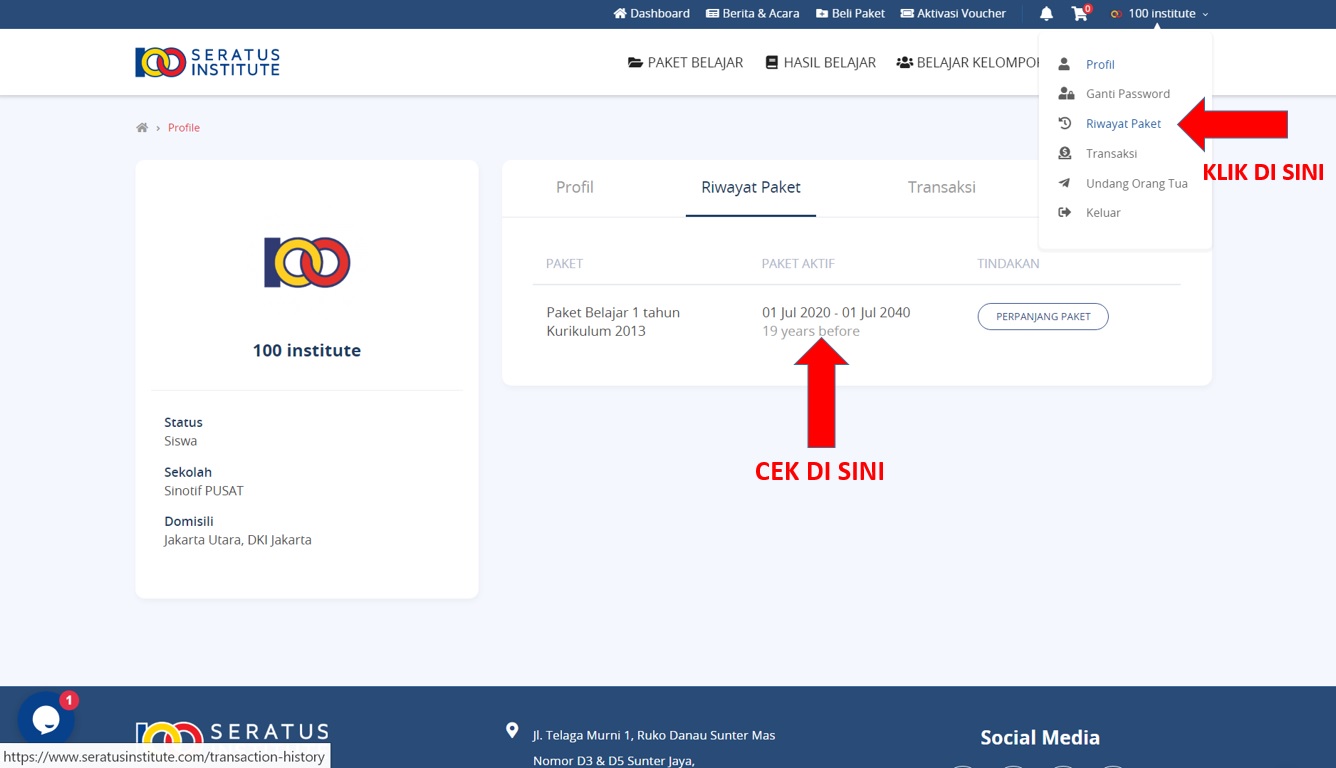Screen dimensions: 1336x768
Task: Expand the 100 institute user dropdown
Action: click(1159, 14)
